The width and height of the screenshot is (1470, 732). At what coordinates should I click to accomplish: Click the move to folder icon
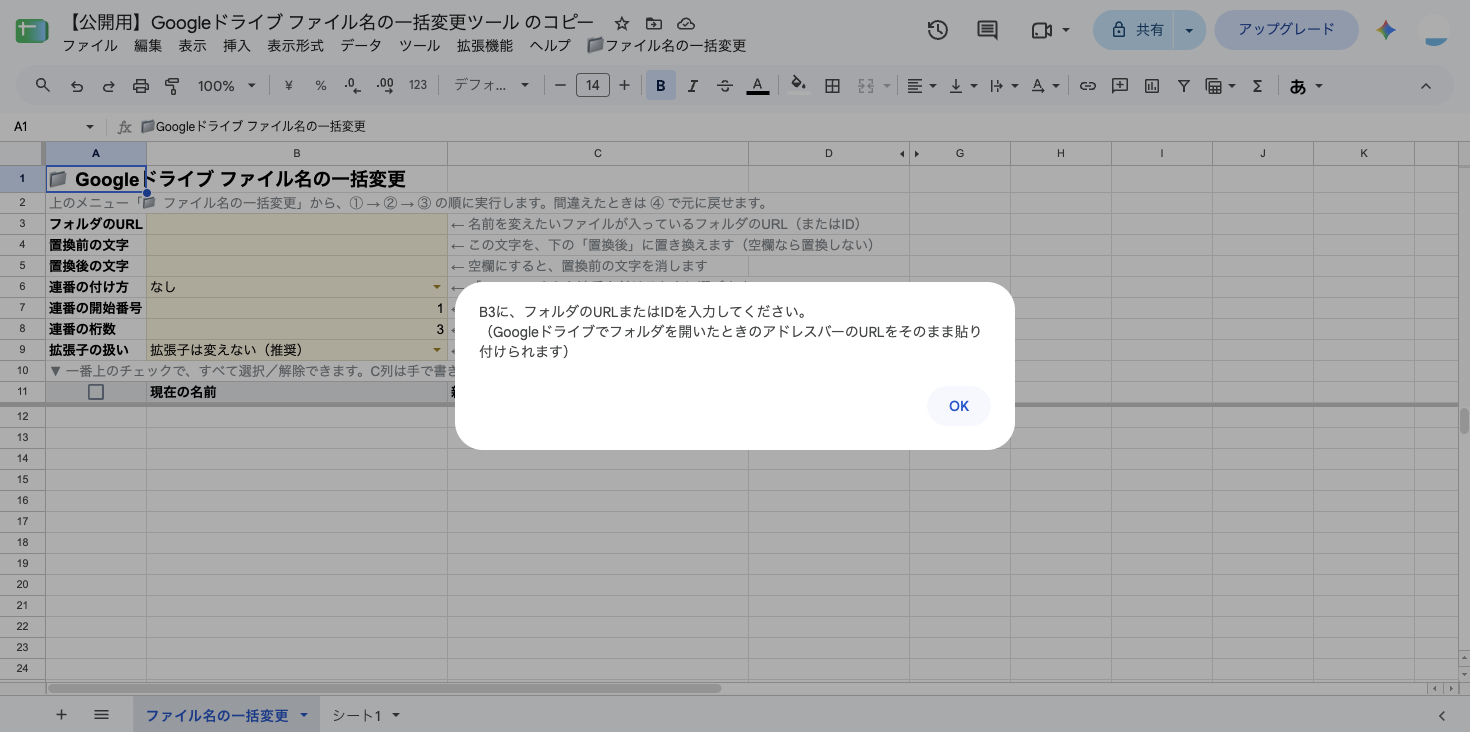(653, 23)
